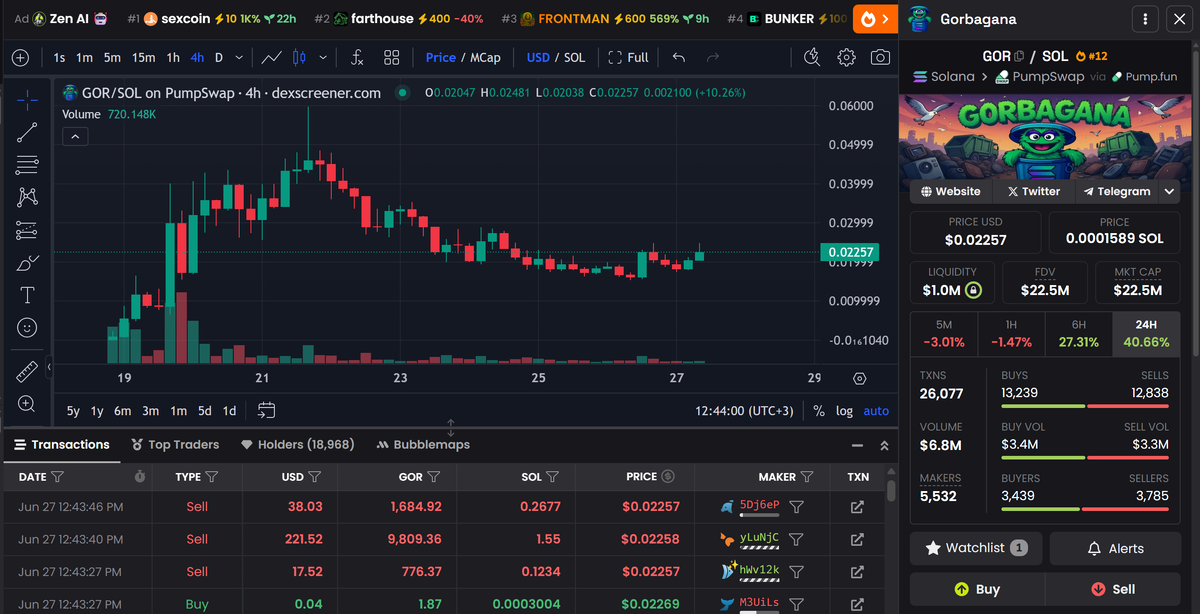
Task: Click the Sell button in side panel
Action: 1113,589
